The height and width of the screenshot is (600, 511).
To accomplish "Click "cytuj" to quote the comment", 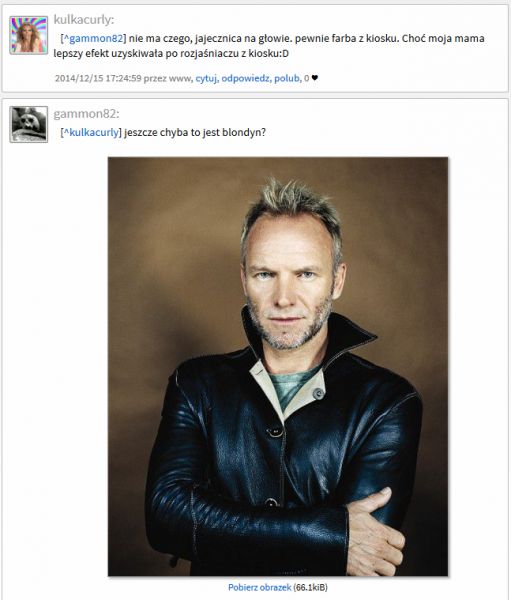I will (x=207, y=78).
